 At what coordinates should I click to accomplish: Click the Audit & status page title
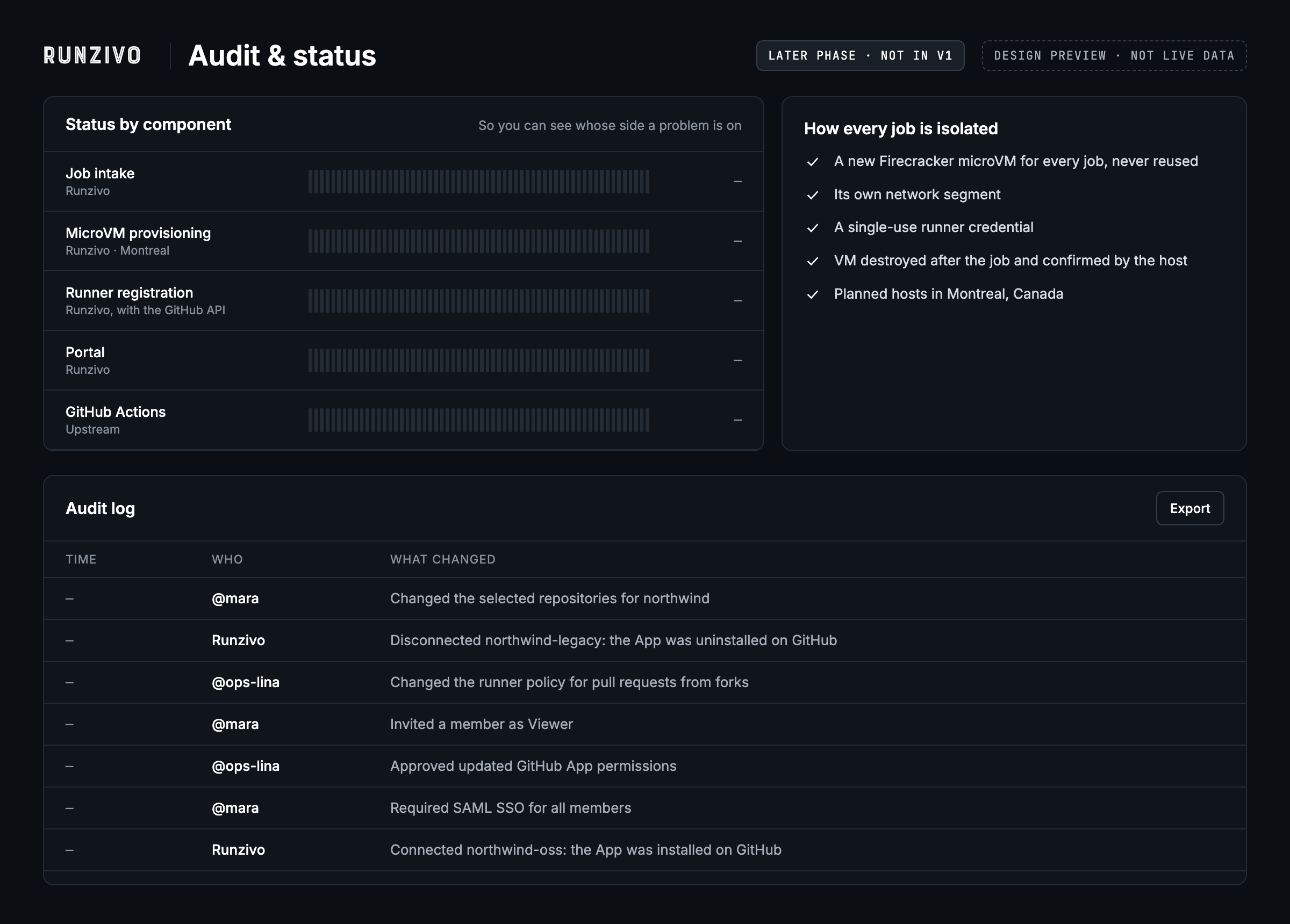click(x=282, y=56)
